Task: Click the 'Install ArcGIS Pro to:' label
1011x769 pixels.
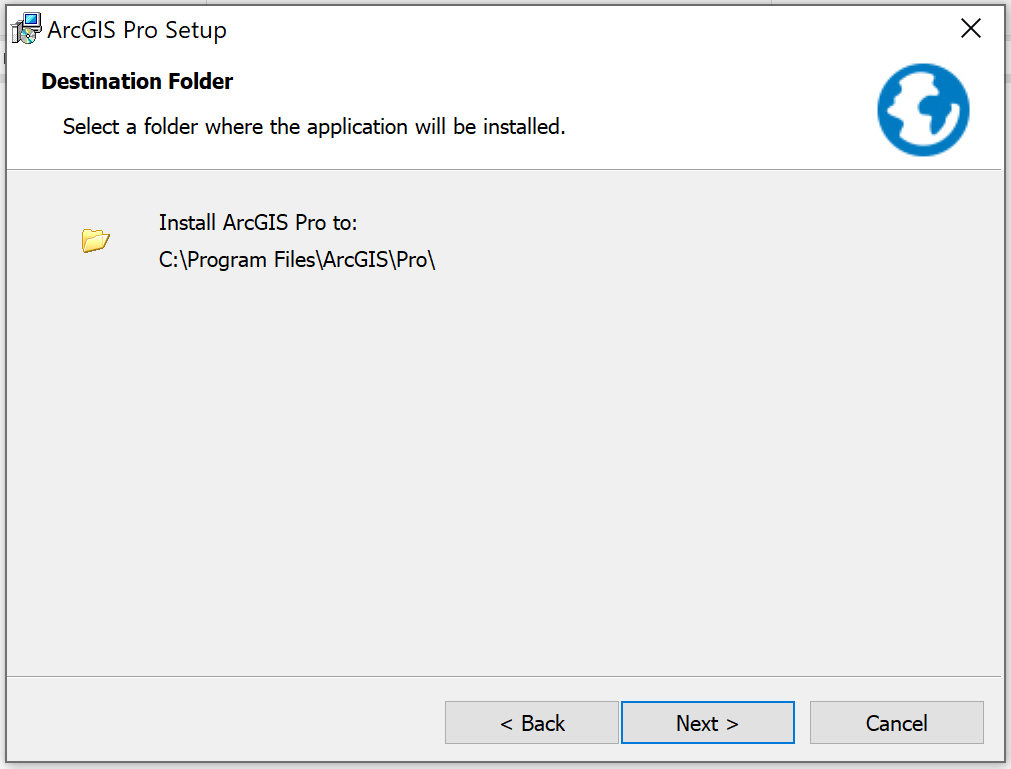Action: coord(258,222)
